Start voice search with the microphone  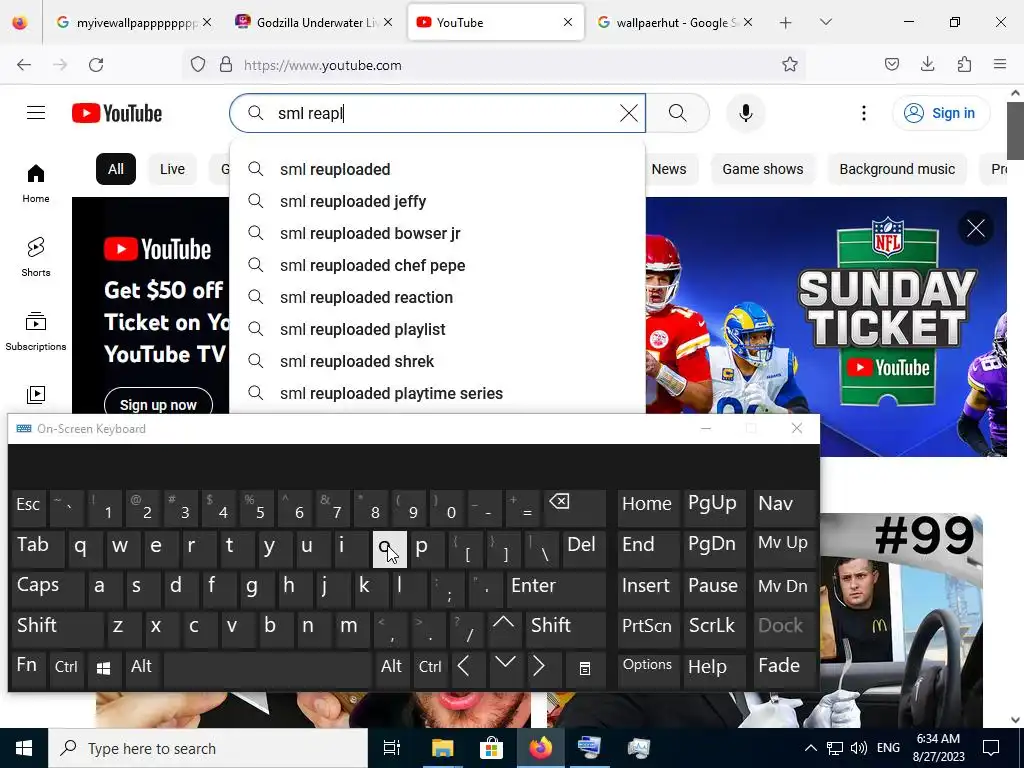(746, 113)
